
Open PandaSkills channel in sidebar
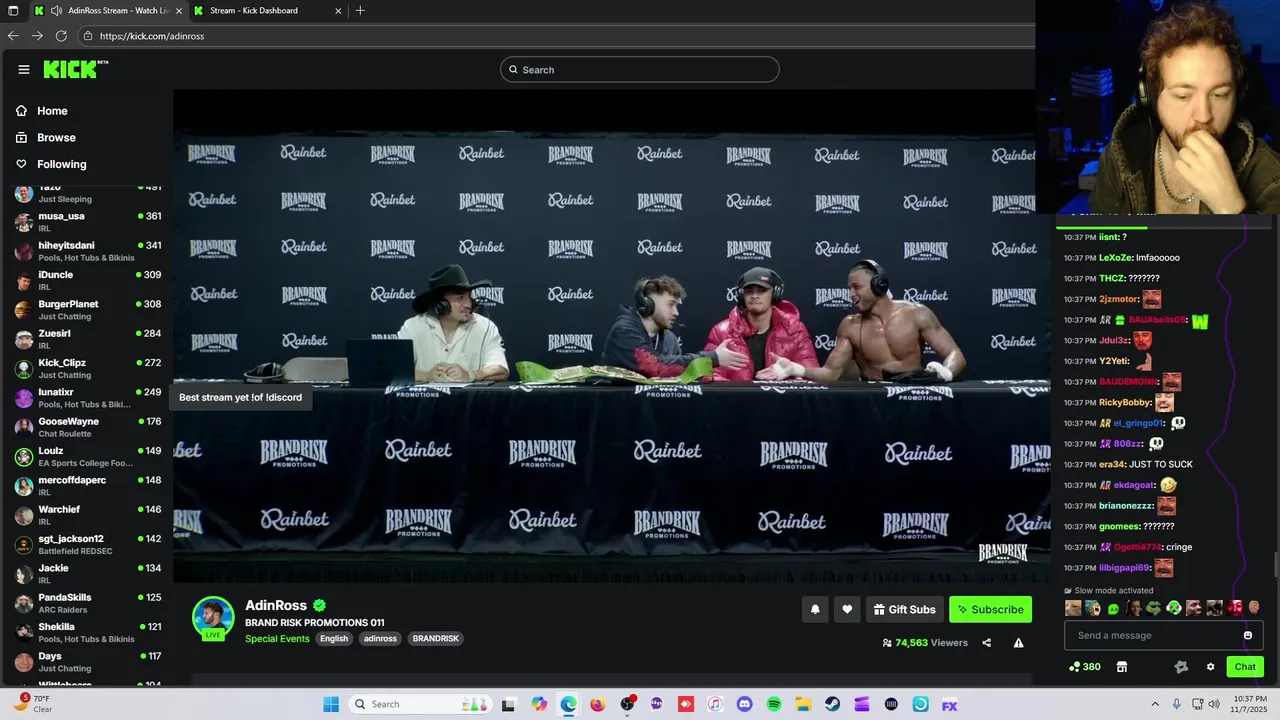(88, 603)
